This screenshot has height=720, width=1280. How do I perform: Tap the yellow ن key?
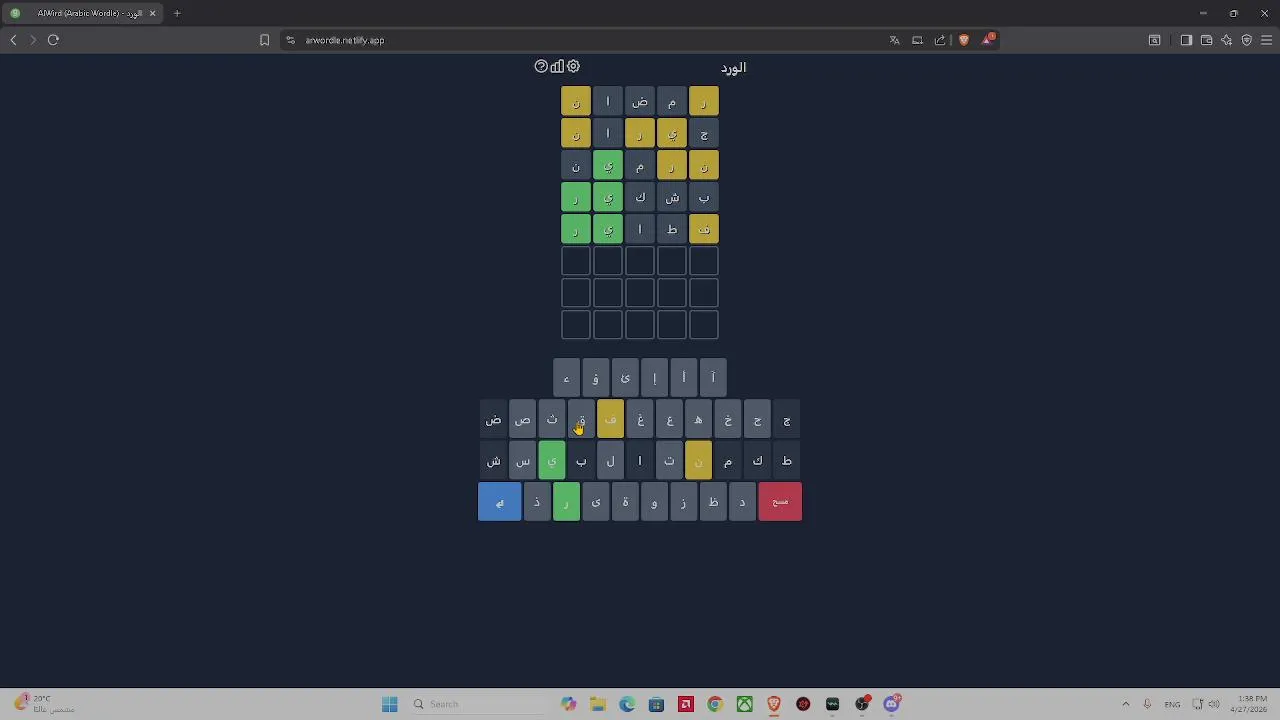pyautogui.click(x=698, y=461)
